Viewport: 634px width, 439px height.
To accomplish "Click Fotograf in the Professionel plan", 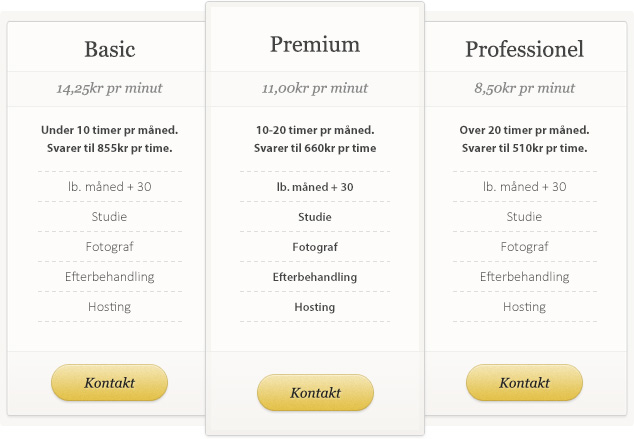I will [x=524, y=246].
